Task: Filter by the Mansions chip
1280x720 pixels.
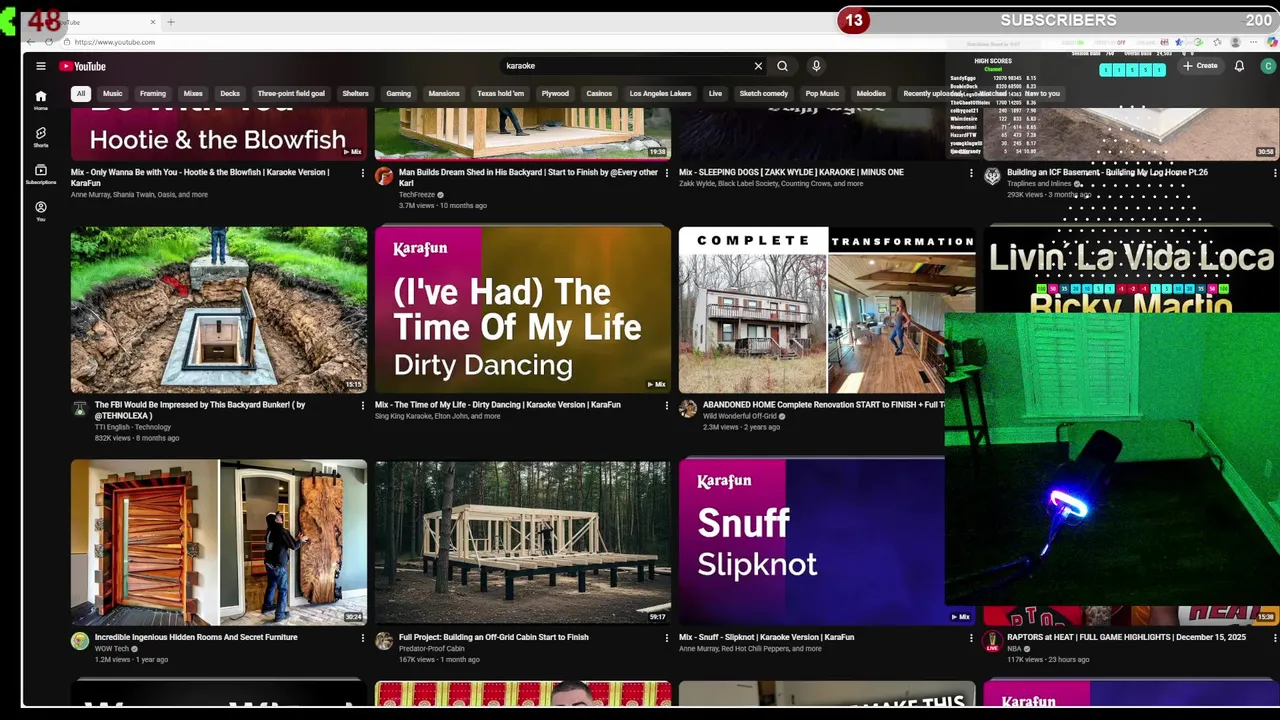Action: 444,94
